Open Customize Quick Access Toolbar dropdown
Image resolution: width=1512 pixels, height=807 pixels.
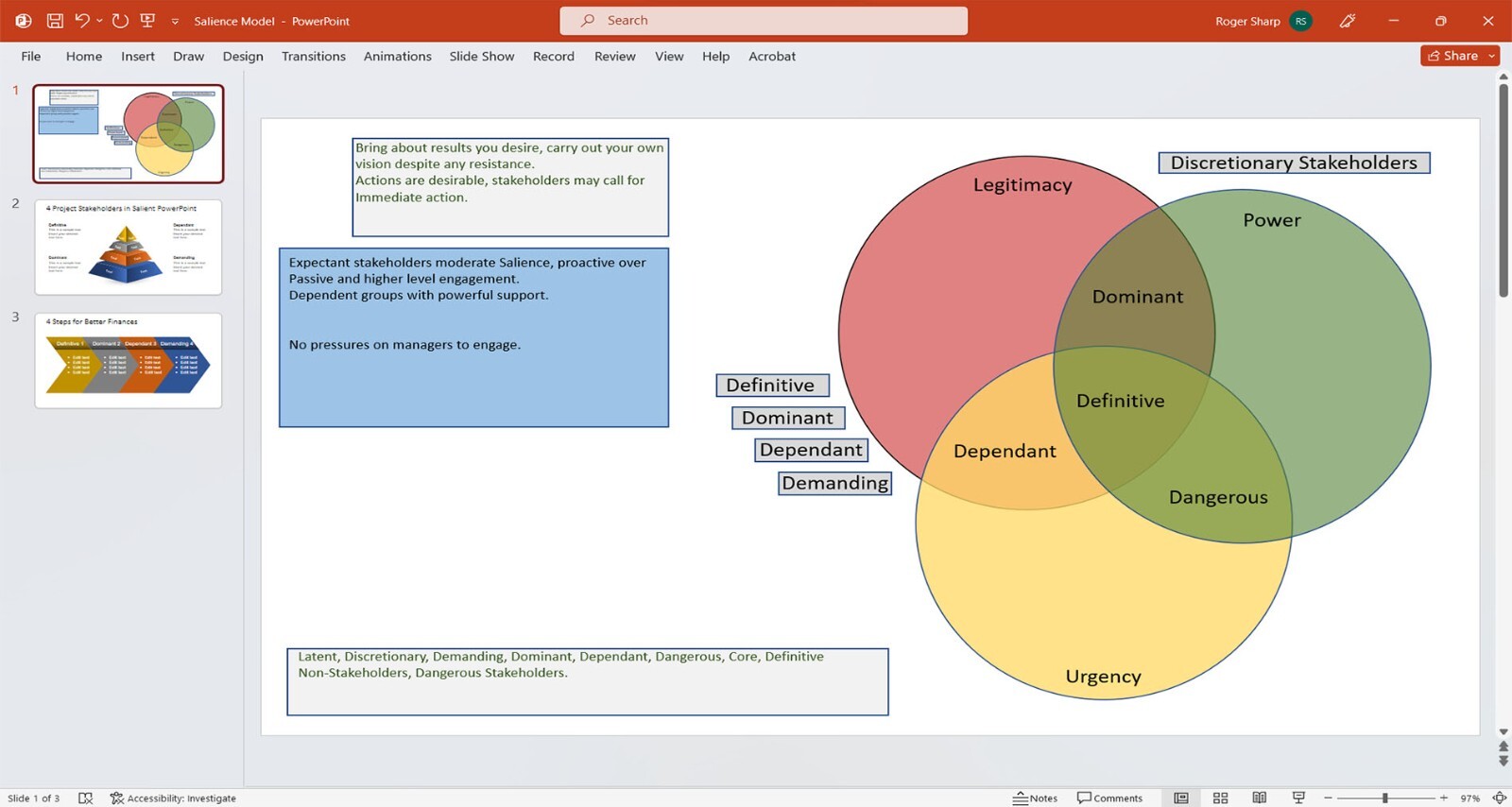tap(175, 21)
